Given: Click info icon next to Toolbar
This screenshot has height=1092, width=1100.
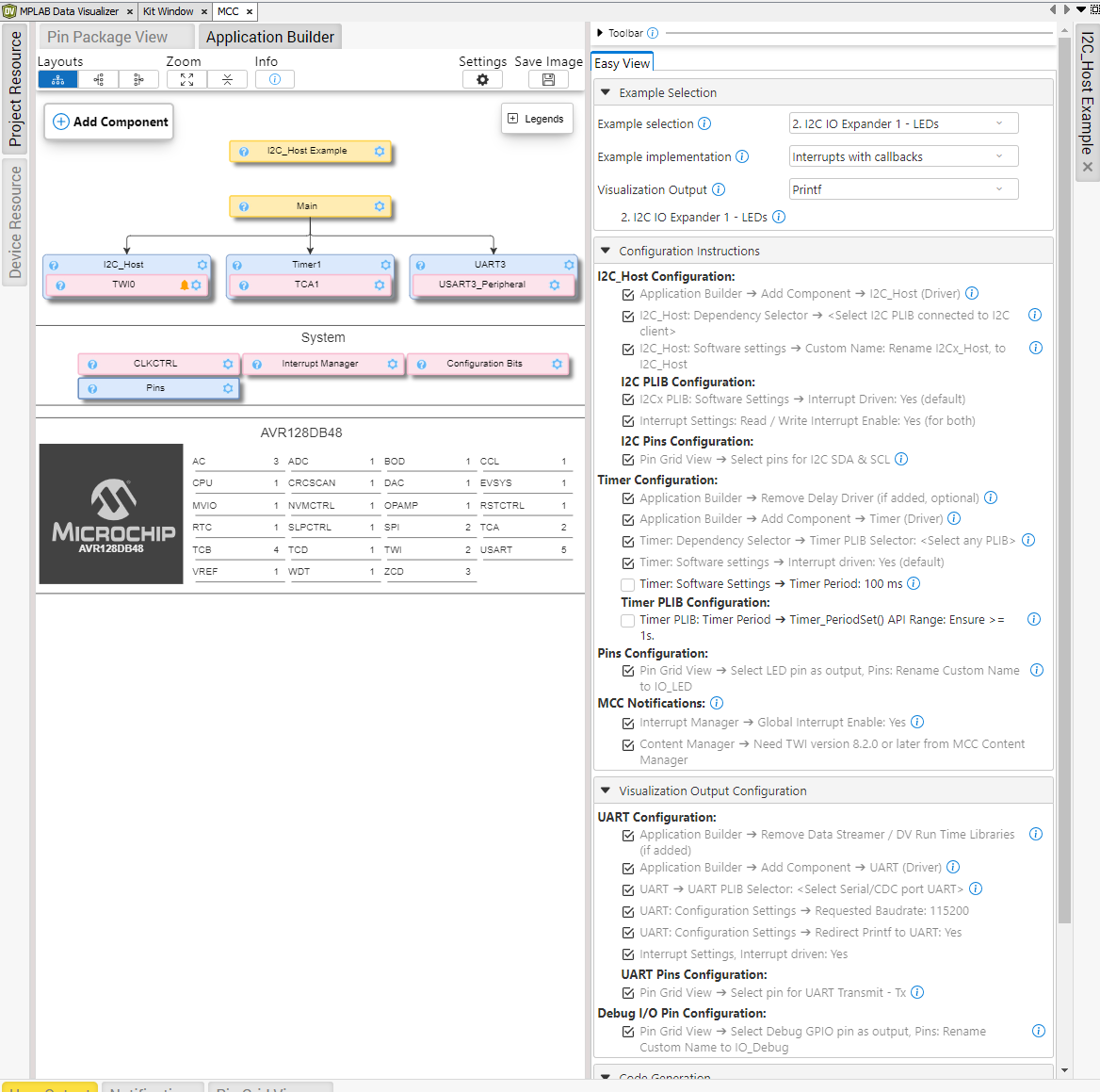Looking at the screenshot, I should tap(653, 33).
